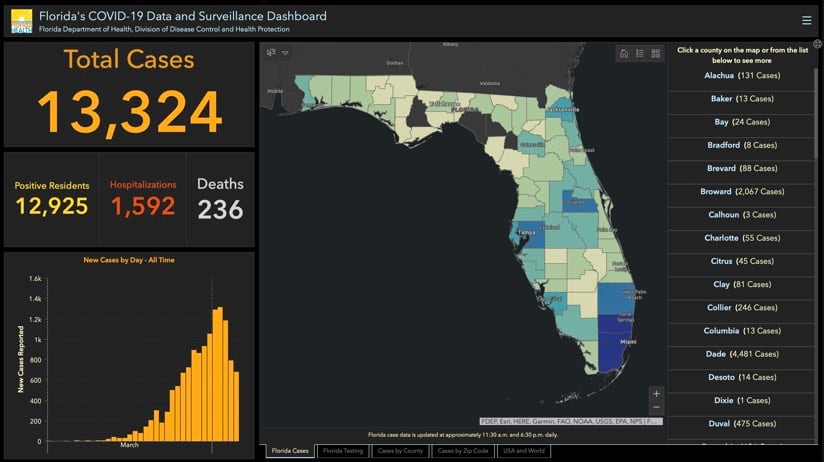Choose Dade (4,481 Cases) from the list
Screen dimensions: 824x462
coord(741,354)
